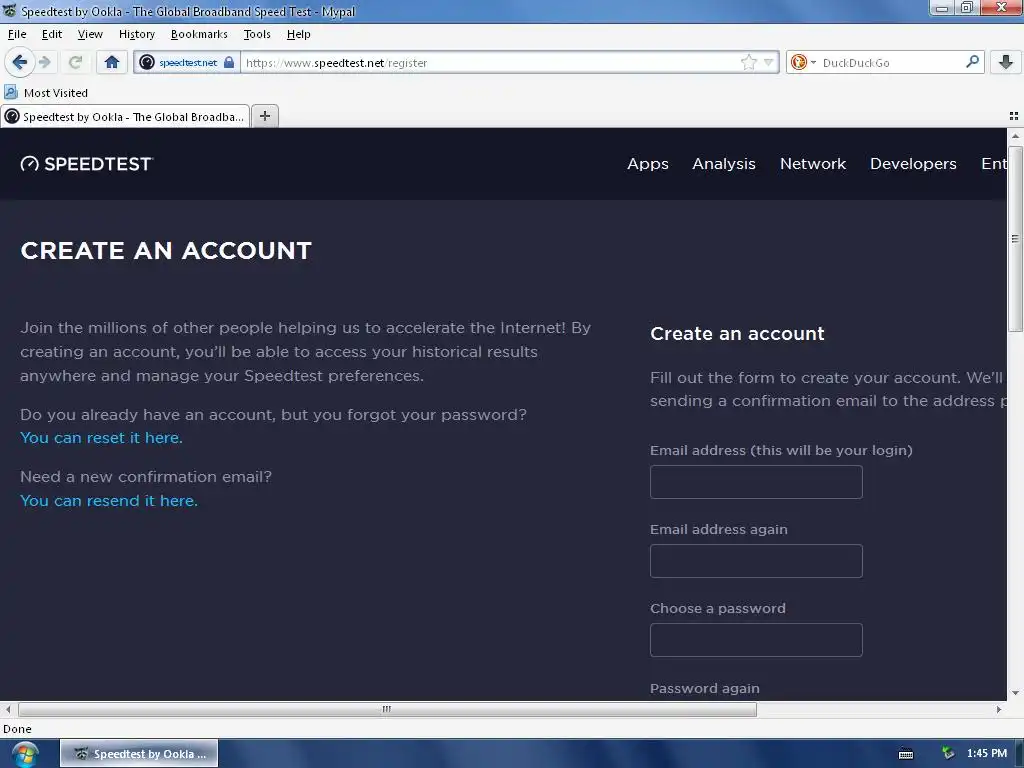Open the File menu

point(17,34)
